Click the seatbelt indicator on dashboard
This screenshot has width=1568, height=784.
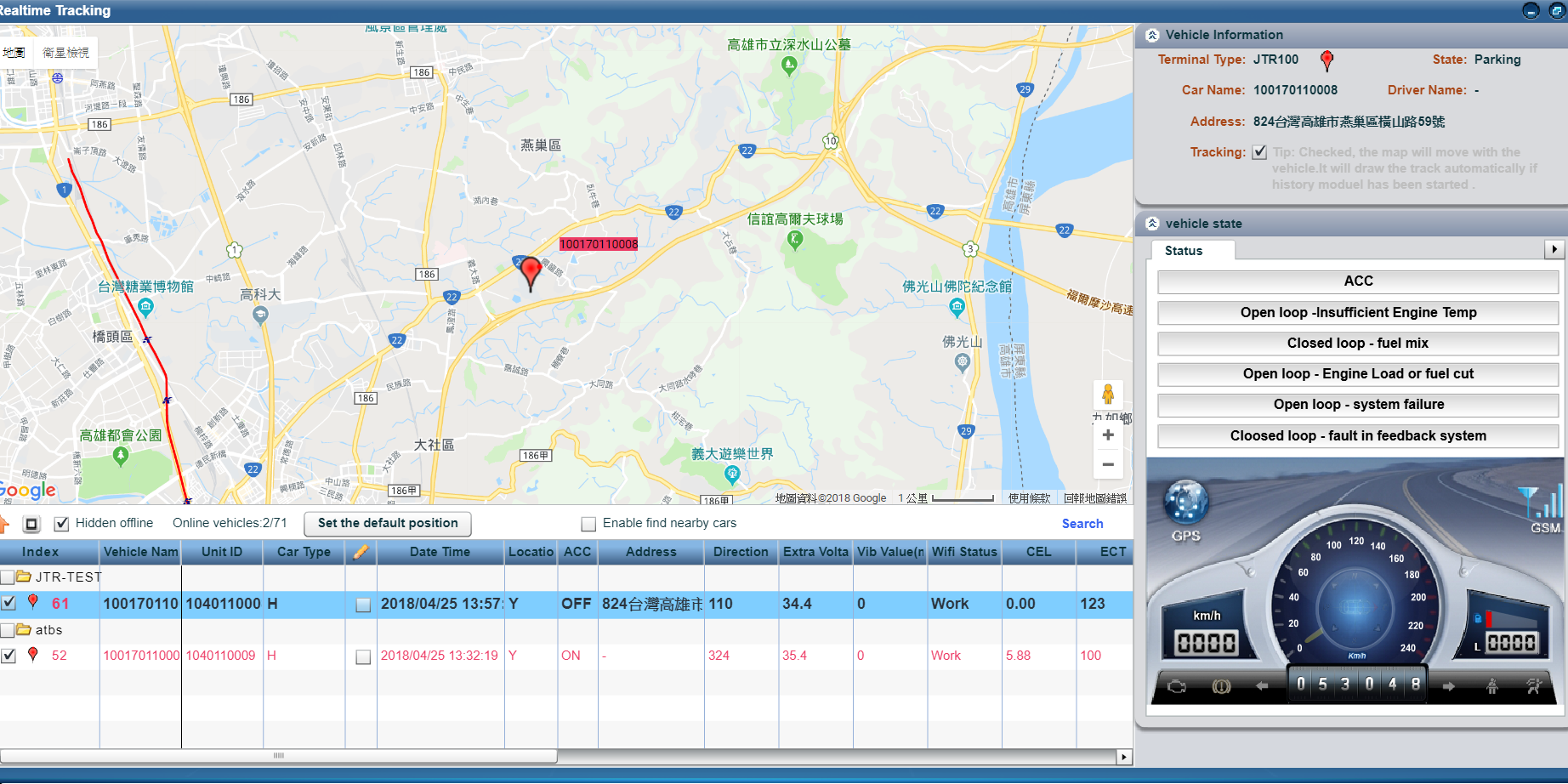1491,686
